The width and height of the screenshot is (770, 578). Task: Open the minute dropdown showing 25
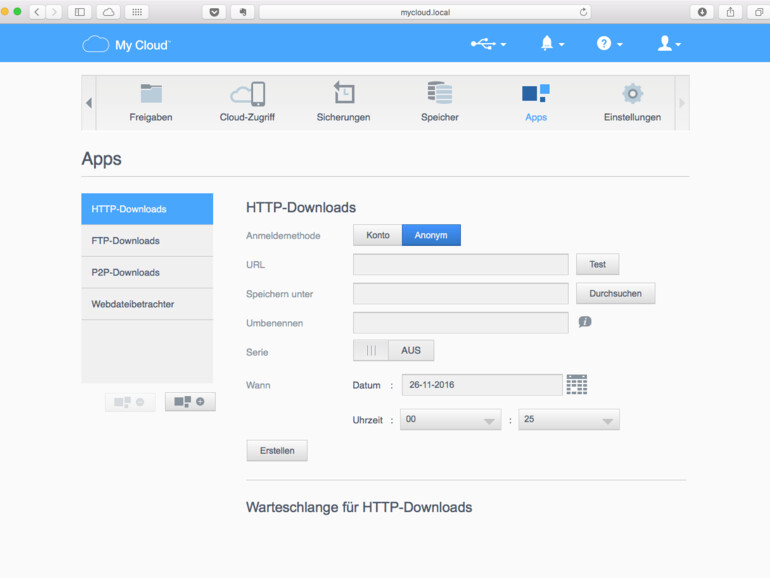tap(569, 419)
